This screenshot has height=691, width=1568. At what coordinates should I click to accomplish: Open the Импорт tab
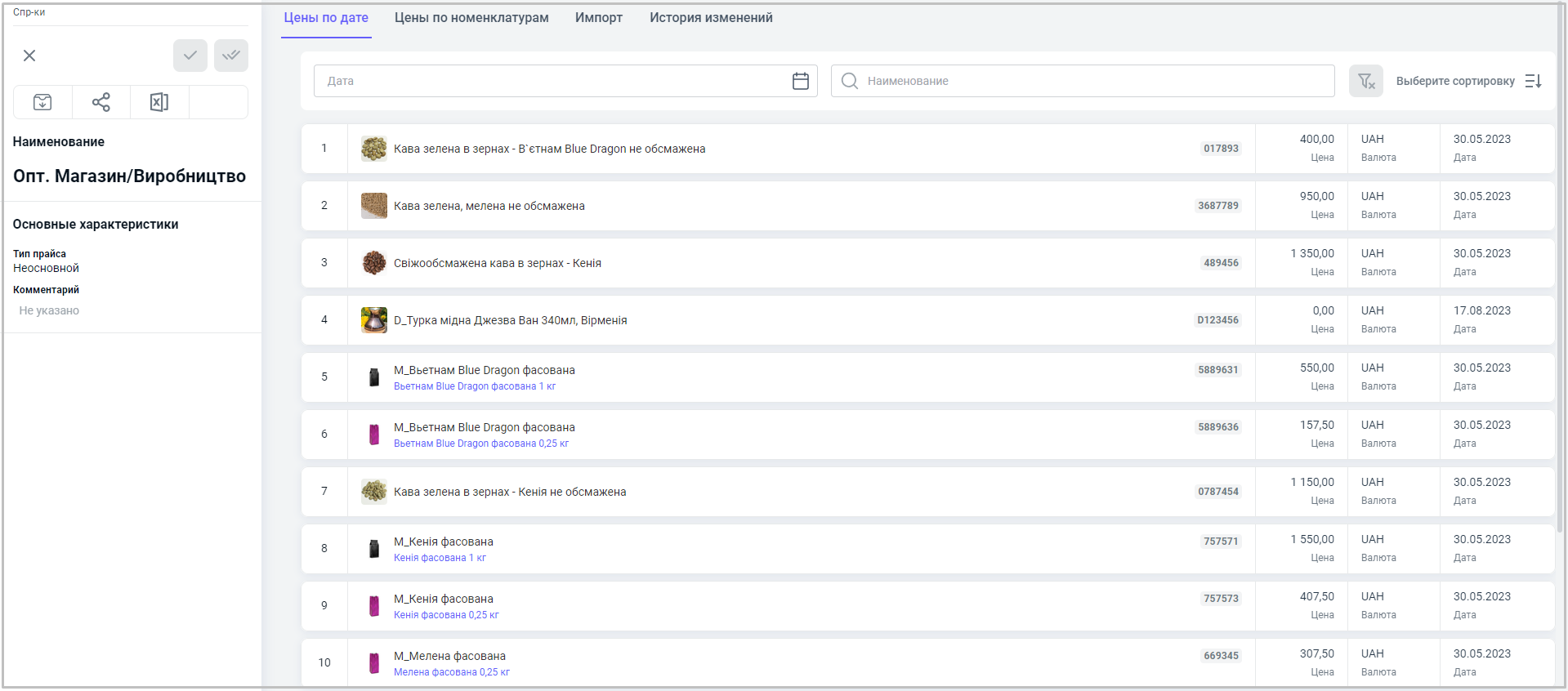(598, 18)
